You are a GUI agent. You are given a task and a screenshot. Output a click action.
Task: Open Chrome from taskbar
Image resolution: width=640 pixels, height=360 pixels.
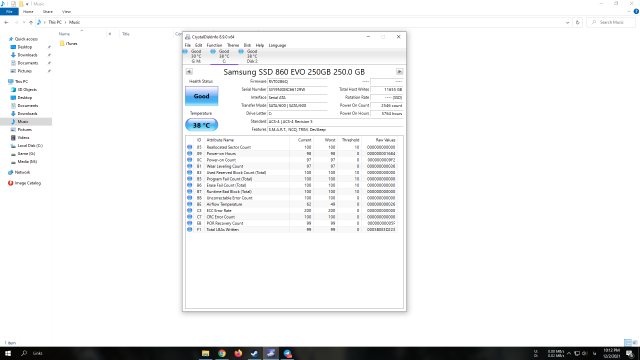click(x=222, y=353)
